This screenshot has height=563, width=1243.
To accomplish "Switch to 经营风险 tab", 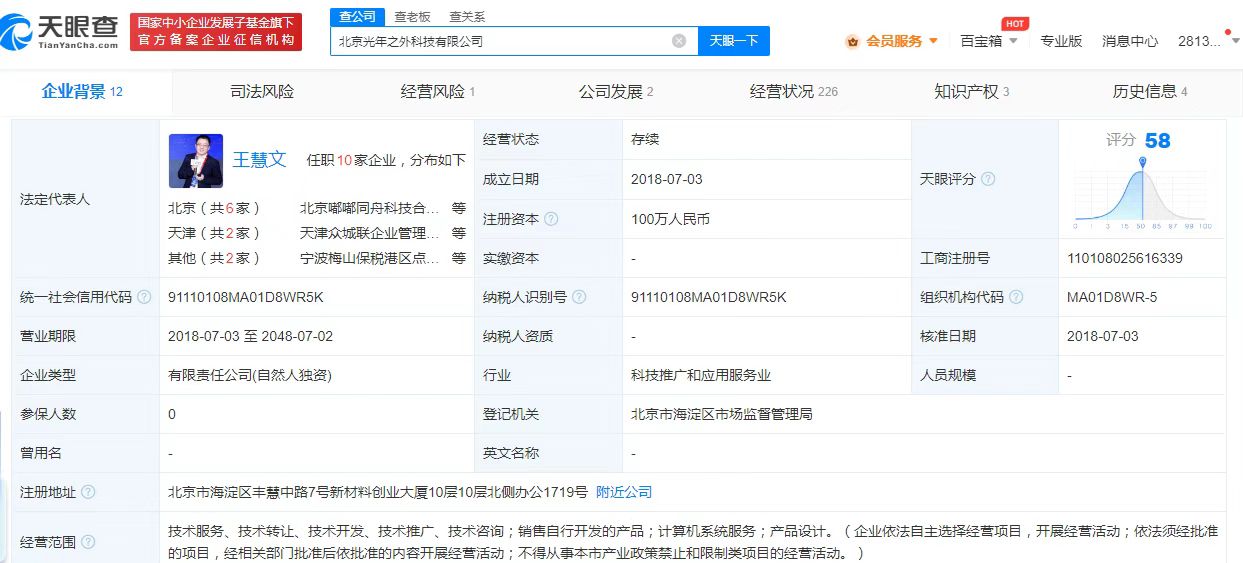I will coord(438,92).
